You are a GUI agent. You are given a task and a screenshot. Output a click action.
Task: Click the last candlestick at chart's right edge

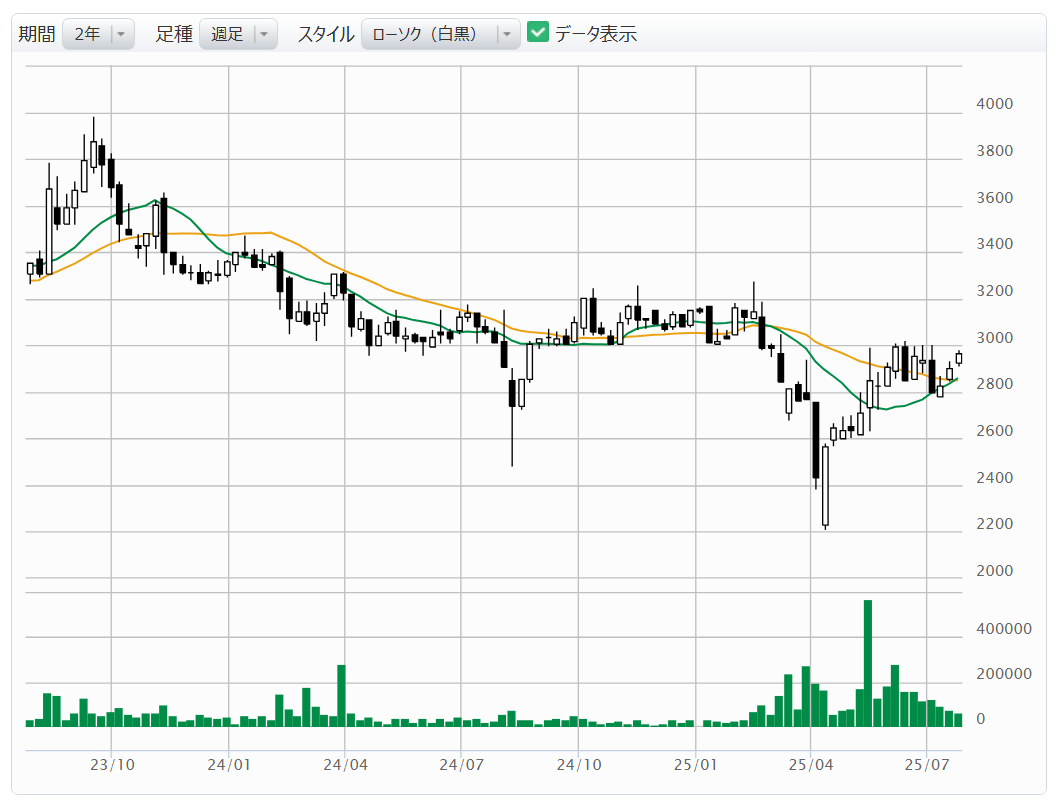pos(959,358)
